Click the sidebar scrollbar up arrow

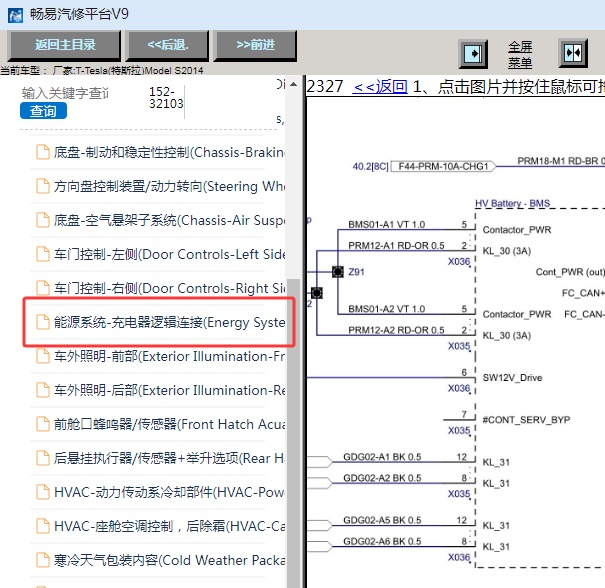294,84
